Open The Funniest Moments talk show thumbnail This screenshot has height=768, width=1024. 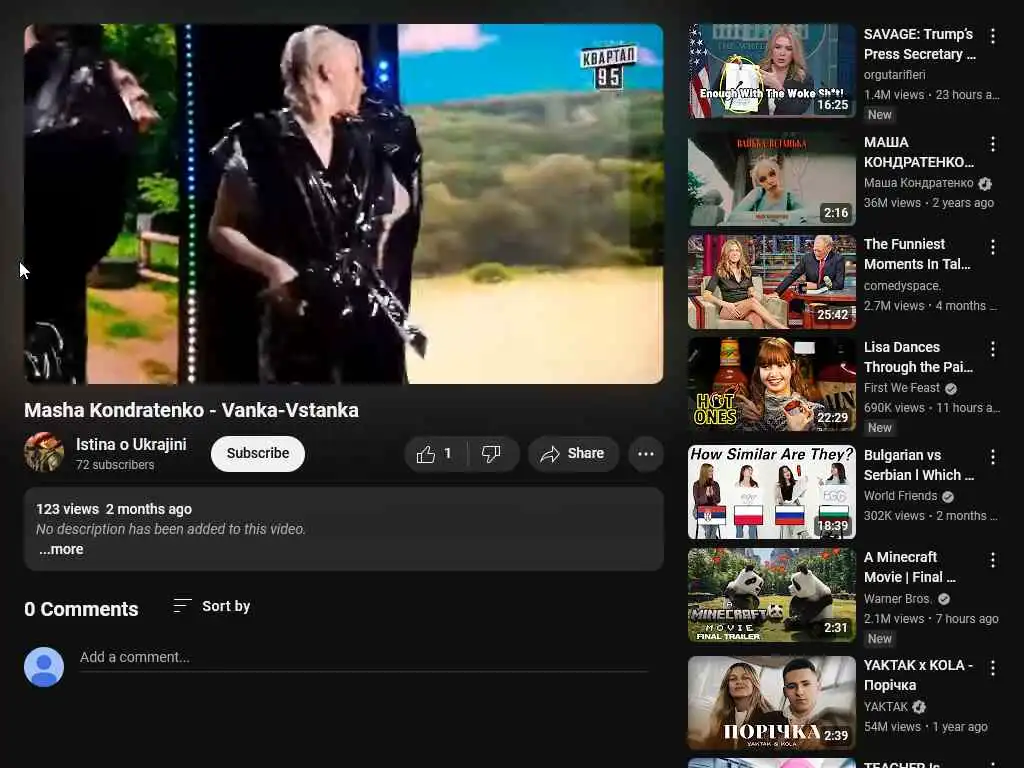click(771, 281)
